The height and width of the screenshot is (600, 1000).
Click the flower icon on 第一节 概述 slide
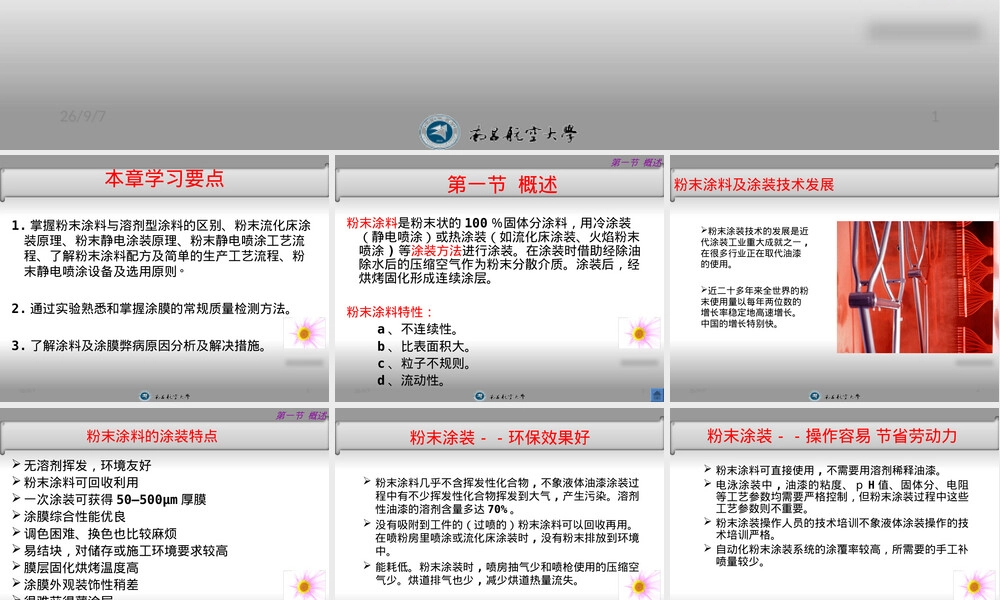(640, 333)
